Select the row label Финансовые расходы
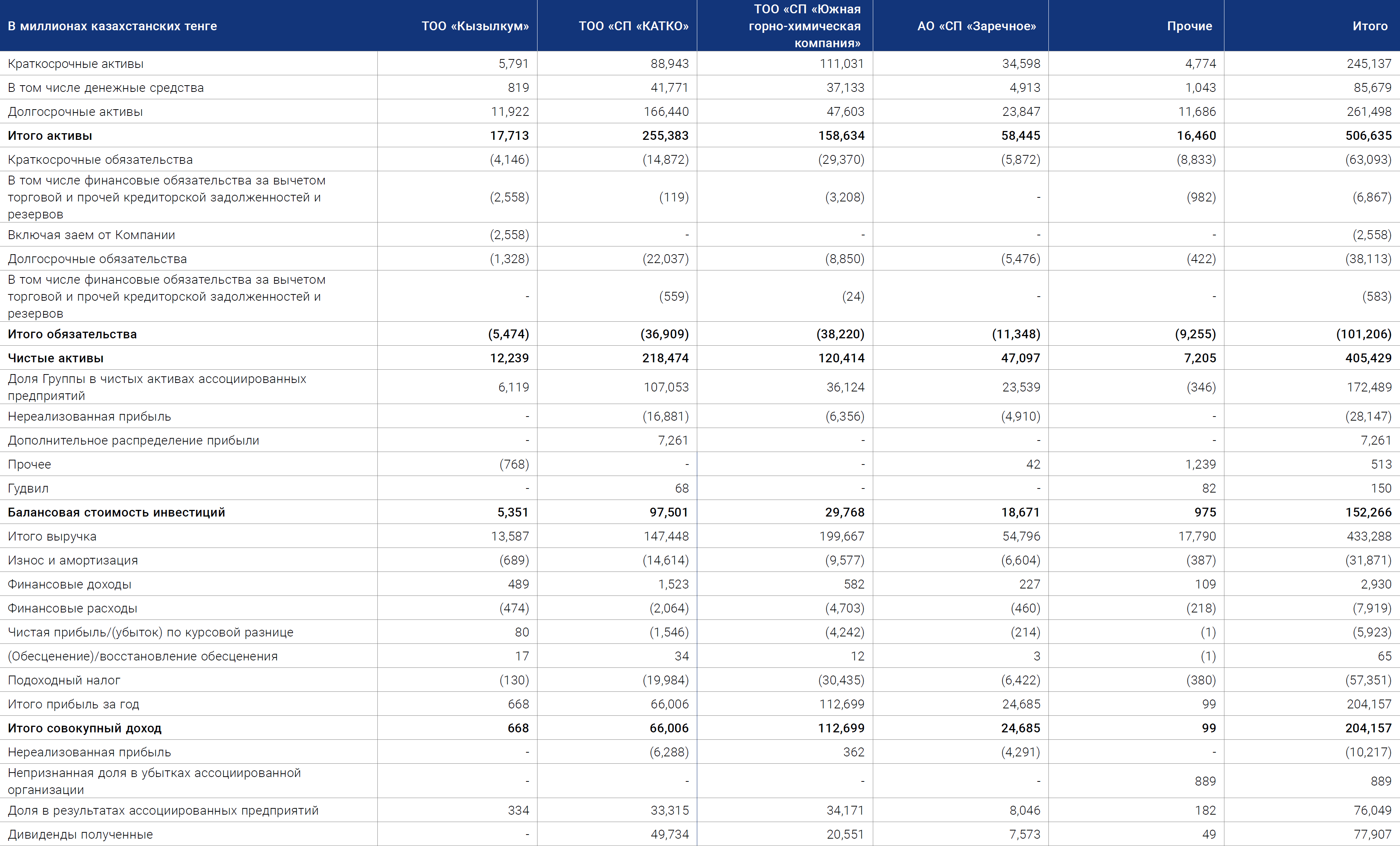 73,608
